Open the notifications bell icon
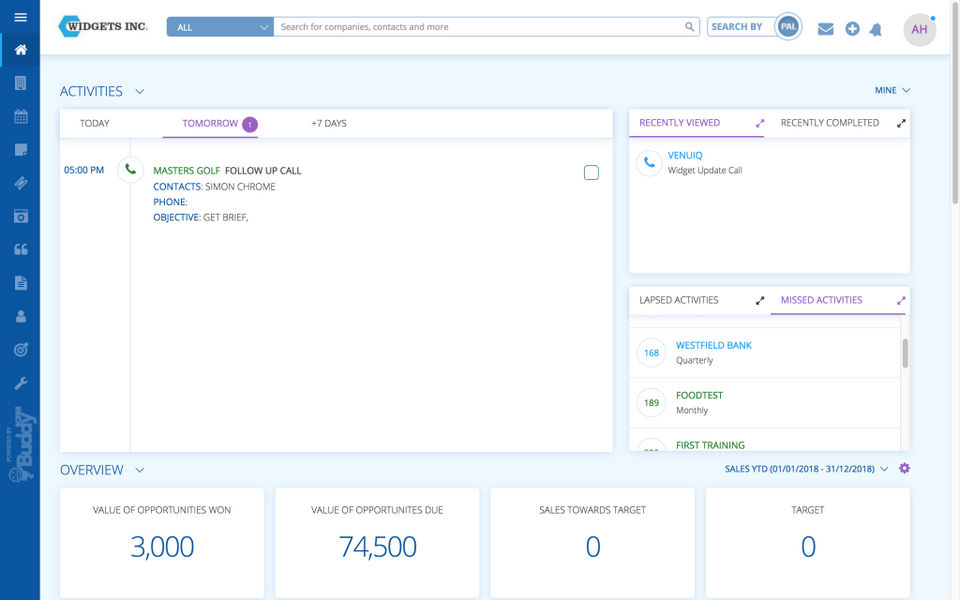Screen dimensions: 960x600 pos(876,29)
